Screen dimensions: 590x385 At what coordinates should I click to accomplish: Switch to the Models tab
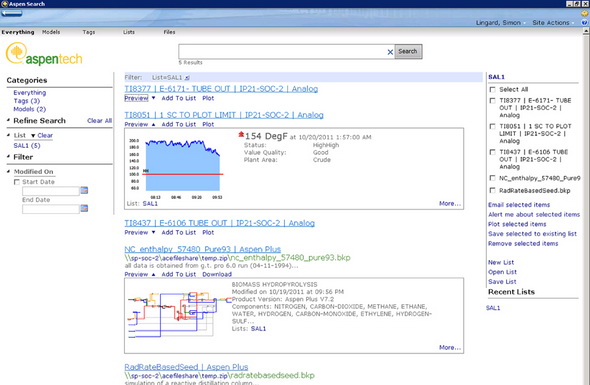click(51, 32)
